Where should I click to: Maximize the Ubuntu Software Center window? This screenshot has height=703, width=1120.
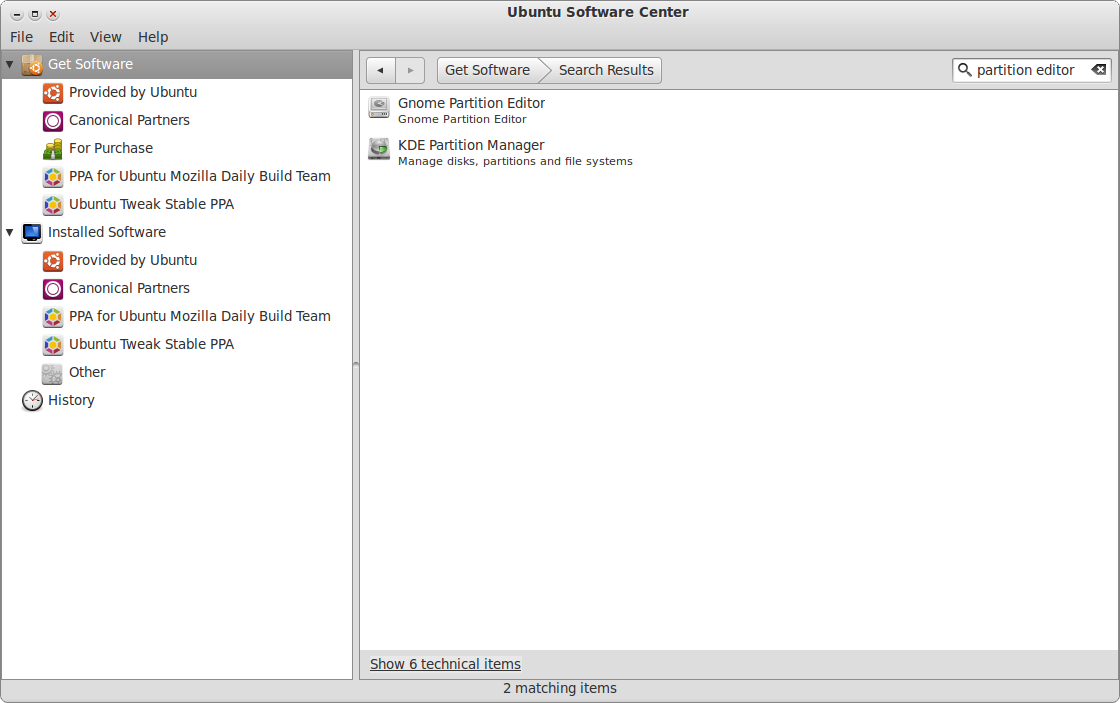tap(35, 14)
